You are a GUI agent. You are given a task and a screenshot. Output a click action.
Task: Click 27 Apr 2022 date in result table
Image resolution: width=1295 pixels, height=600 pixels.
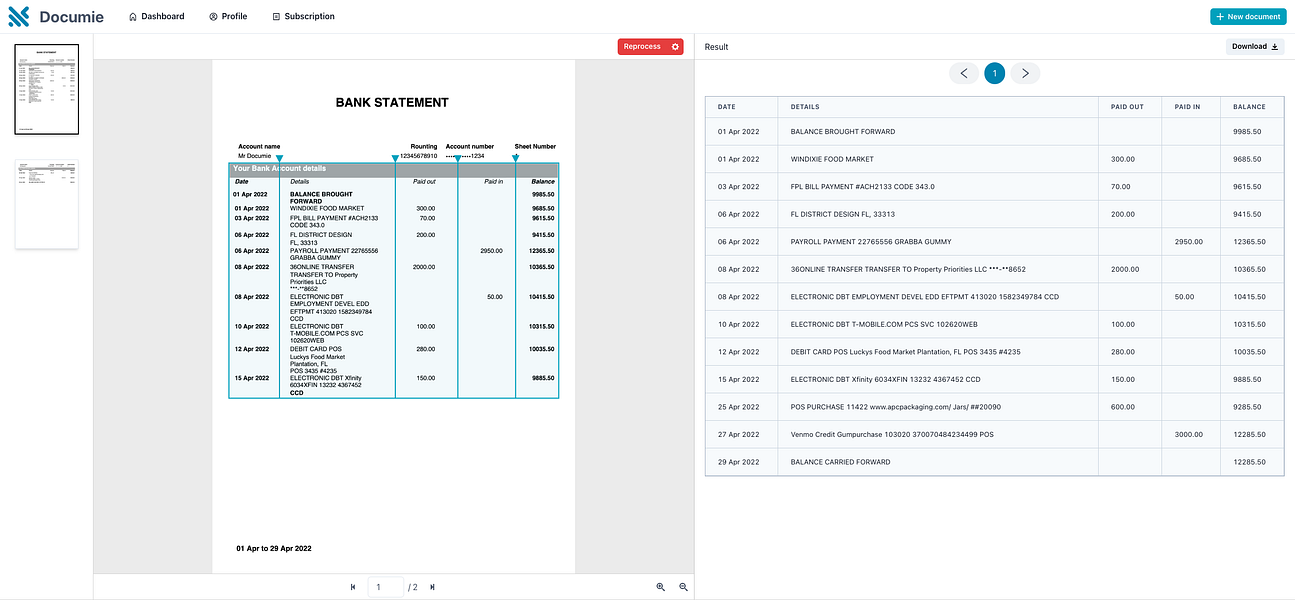click(x=738, y=434)
